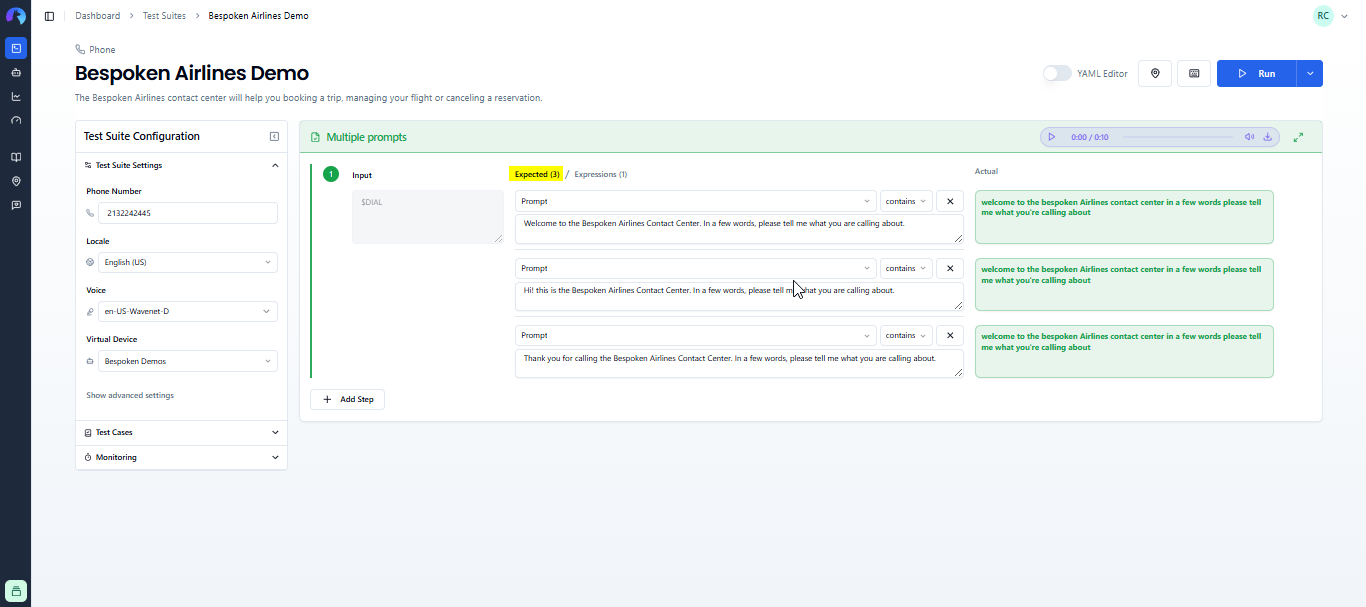Play the audio recording
The width and height of the screenshot is (1366, 607).
[x=1052, y=137]
